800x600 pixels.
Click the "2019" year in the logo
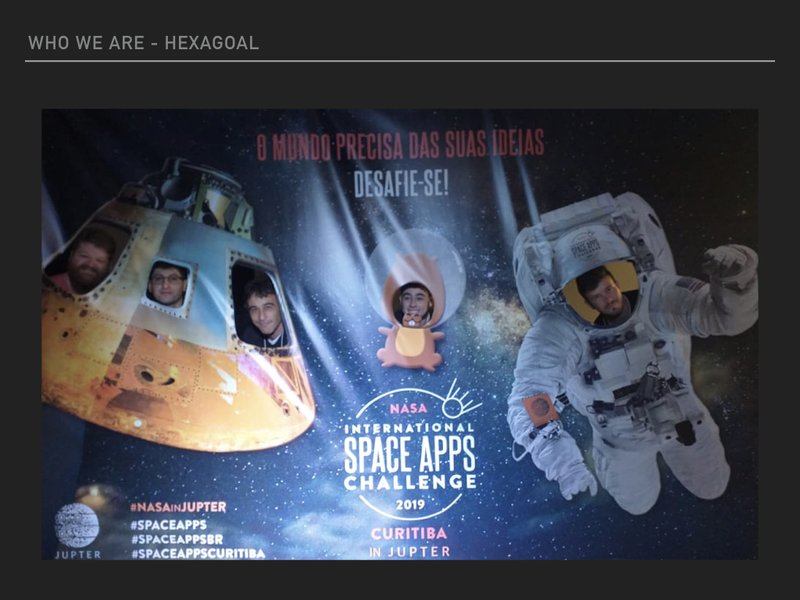[x=410, y=504]
